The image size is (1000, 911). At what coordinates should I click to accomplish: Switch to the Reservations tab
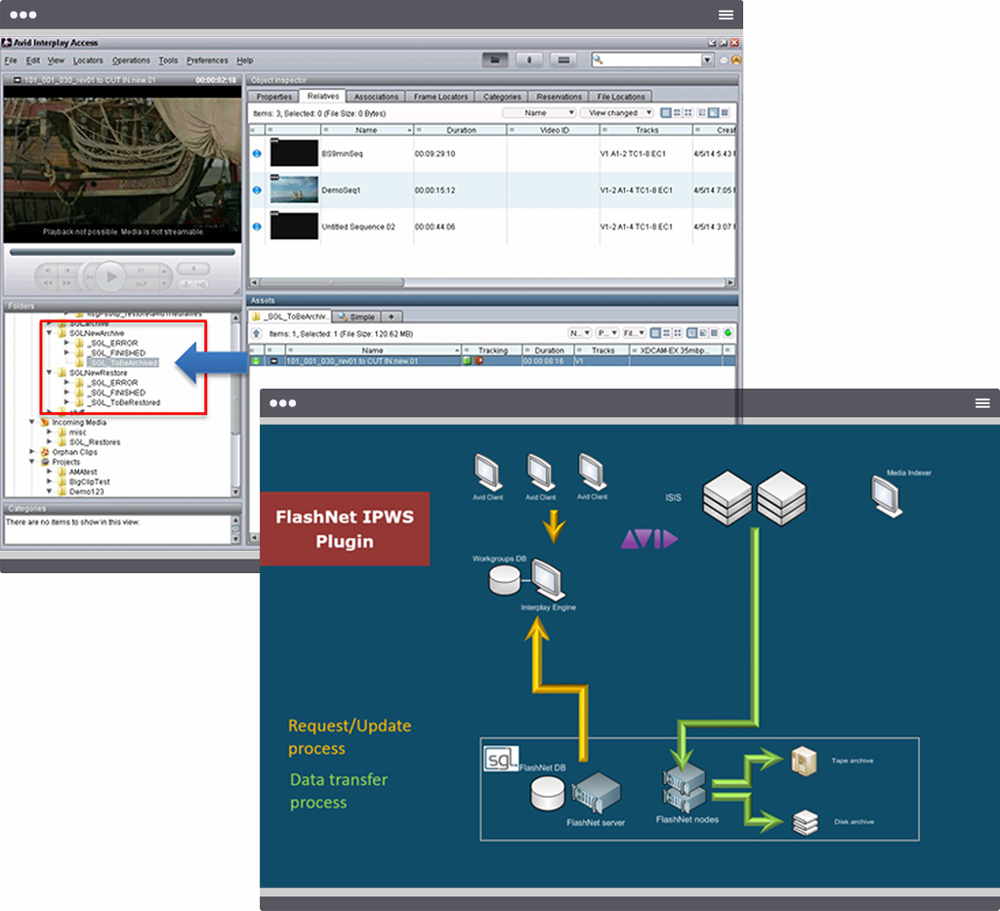pyautogui.click(x=559, y=96)
